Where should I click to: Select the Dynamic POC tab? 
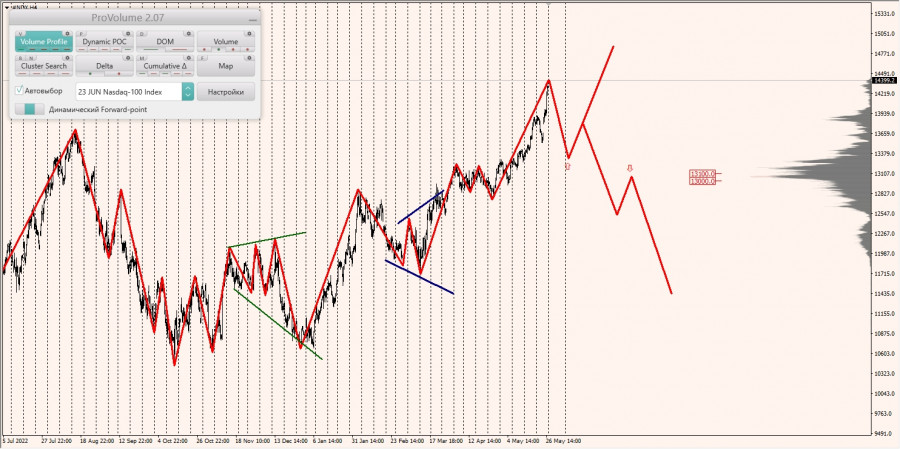pos(104,42)
